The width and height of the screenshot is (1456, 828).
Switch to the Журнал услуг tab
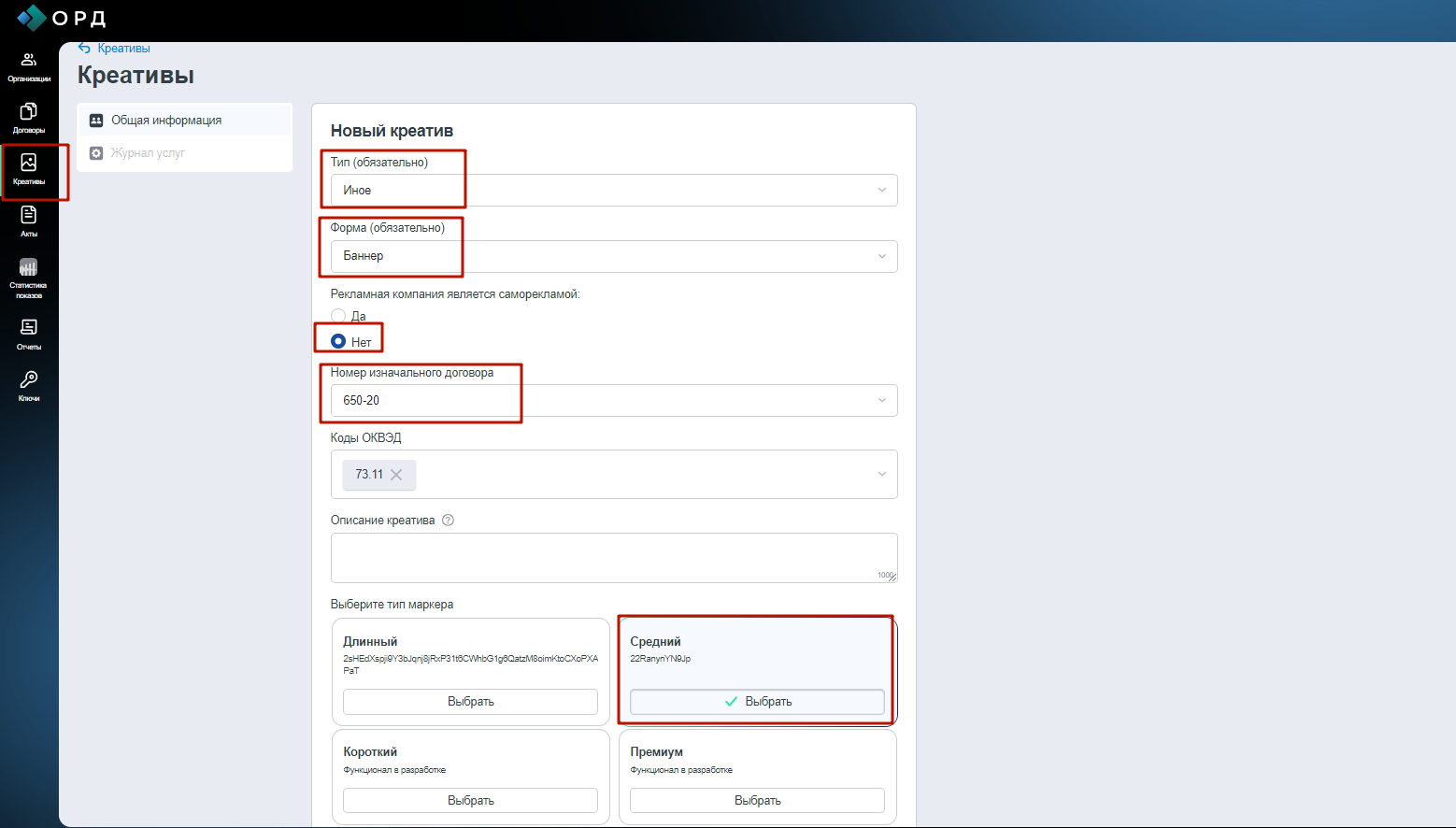coord(185,153)
